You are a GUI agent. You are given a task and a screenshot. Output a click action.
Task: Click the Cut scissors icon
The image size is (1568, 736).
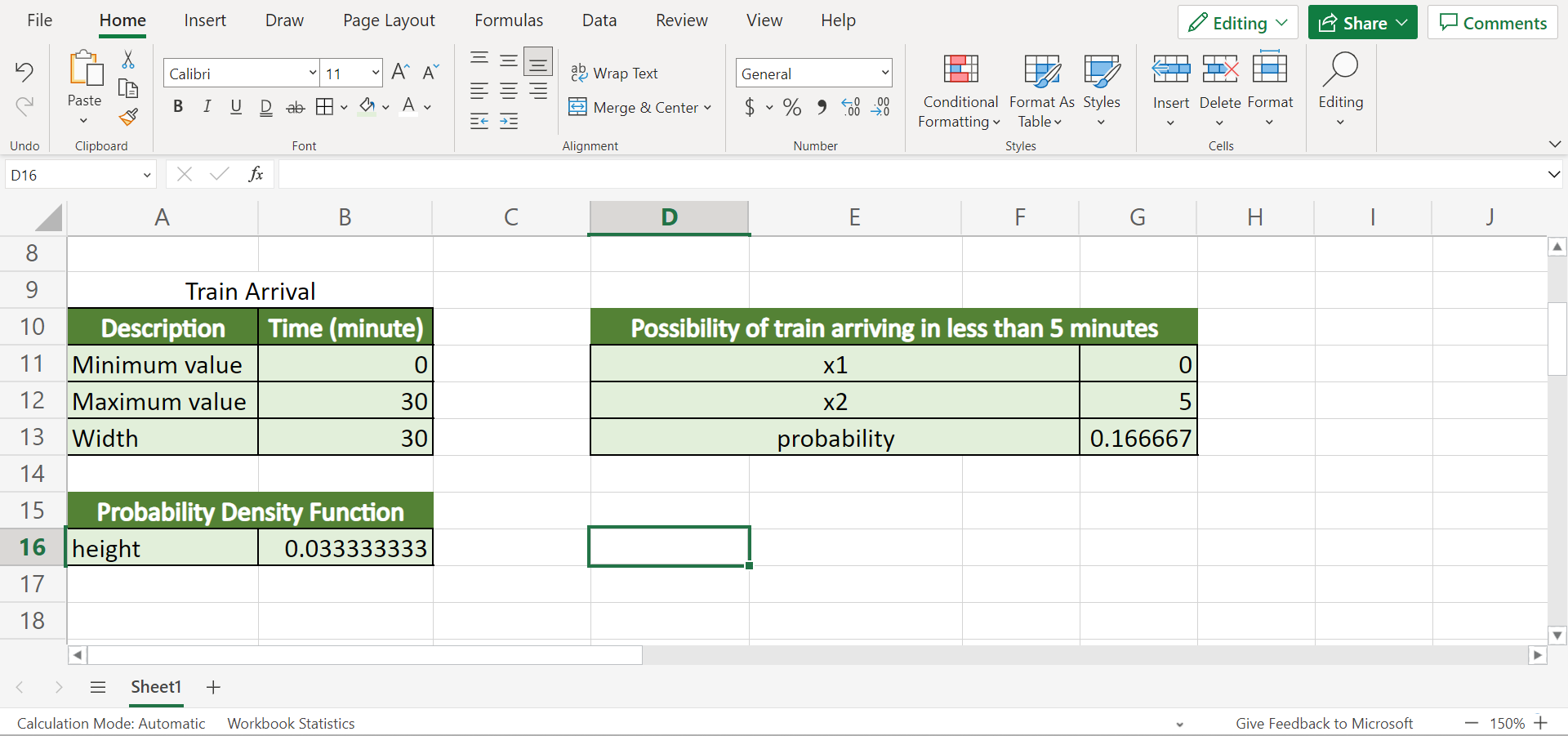point(128,60)
